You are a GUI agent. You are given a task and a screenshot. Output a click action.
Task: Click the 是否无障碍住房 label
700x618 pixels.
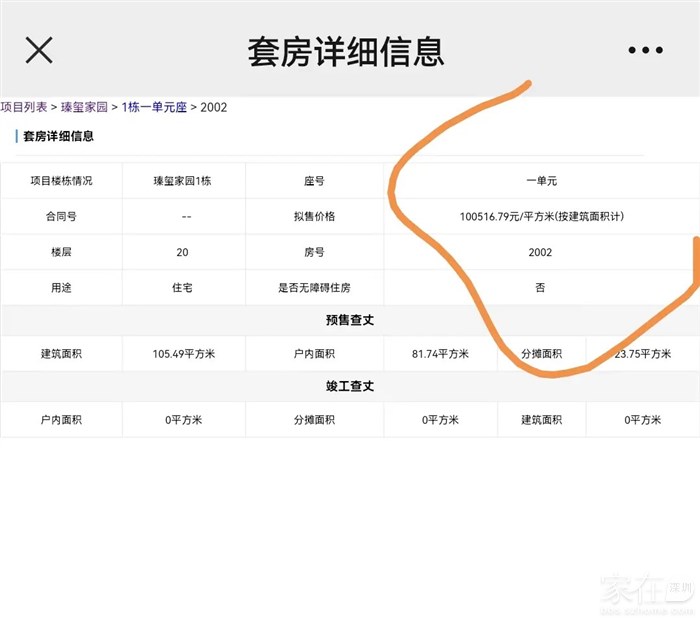click(x=314, y=288)
